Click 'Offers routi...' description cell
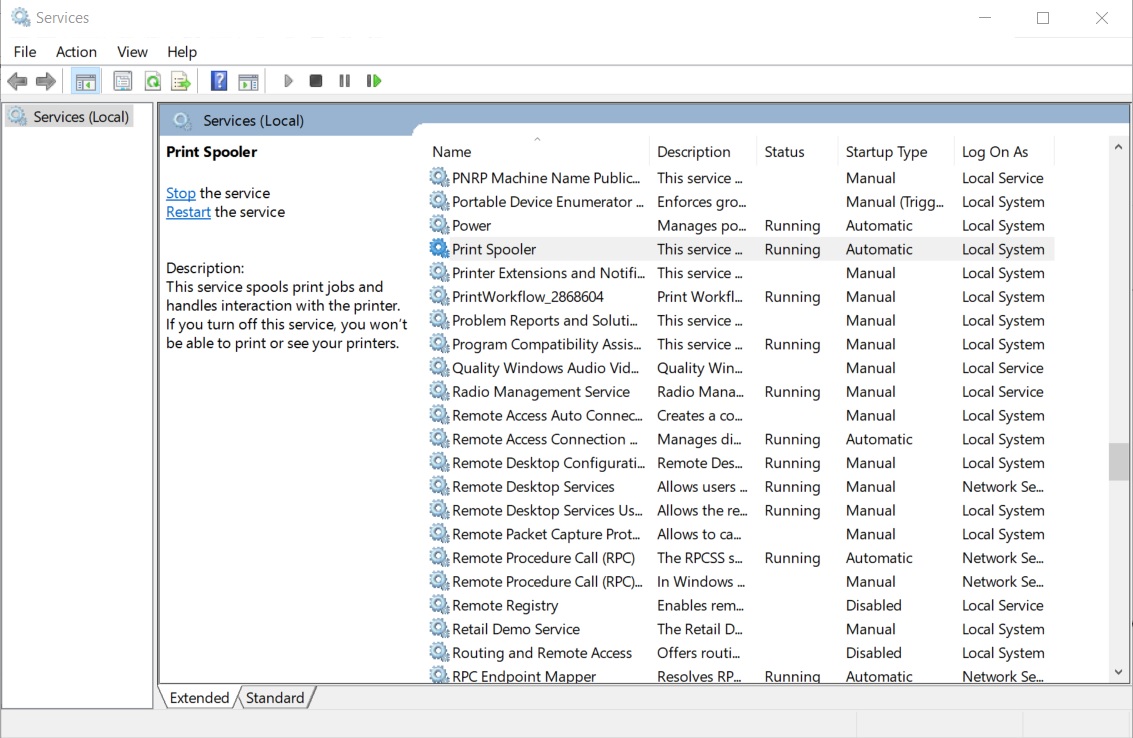Screen dimensions: 1133x738 click(698, 653)
